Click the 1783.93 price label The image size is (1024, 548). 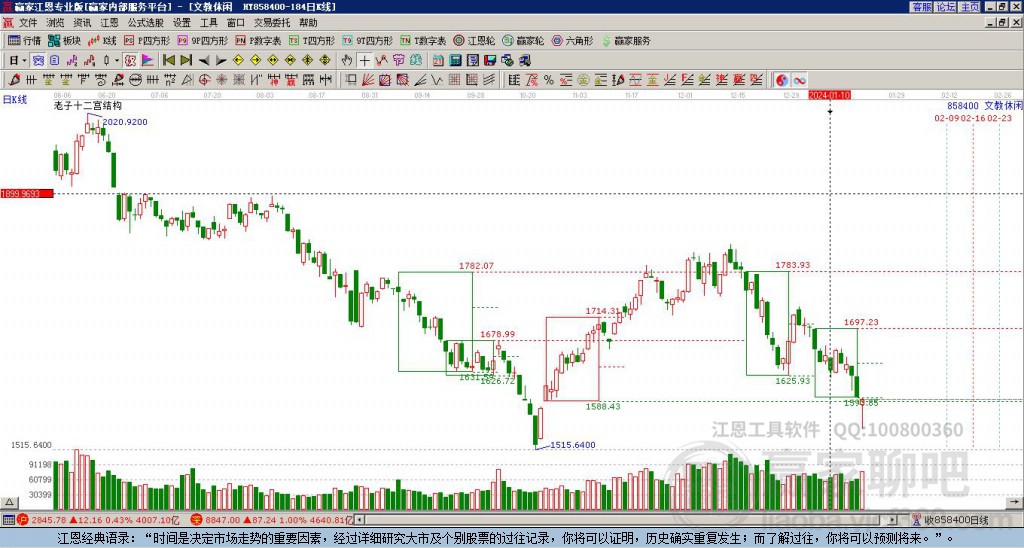click(x=793, y=265)
